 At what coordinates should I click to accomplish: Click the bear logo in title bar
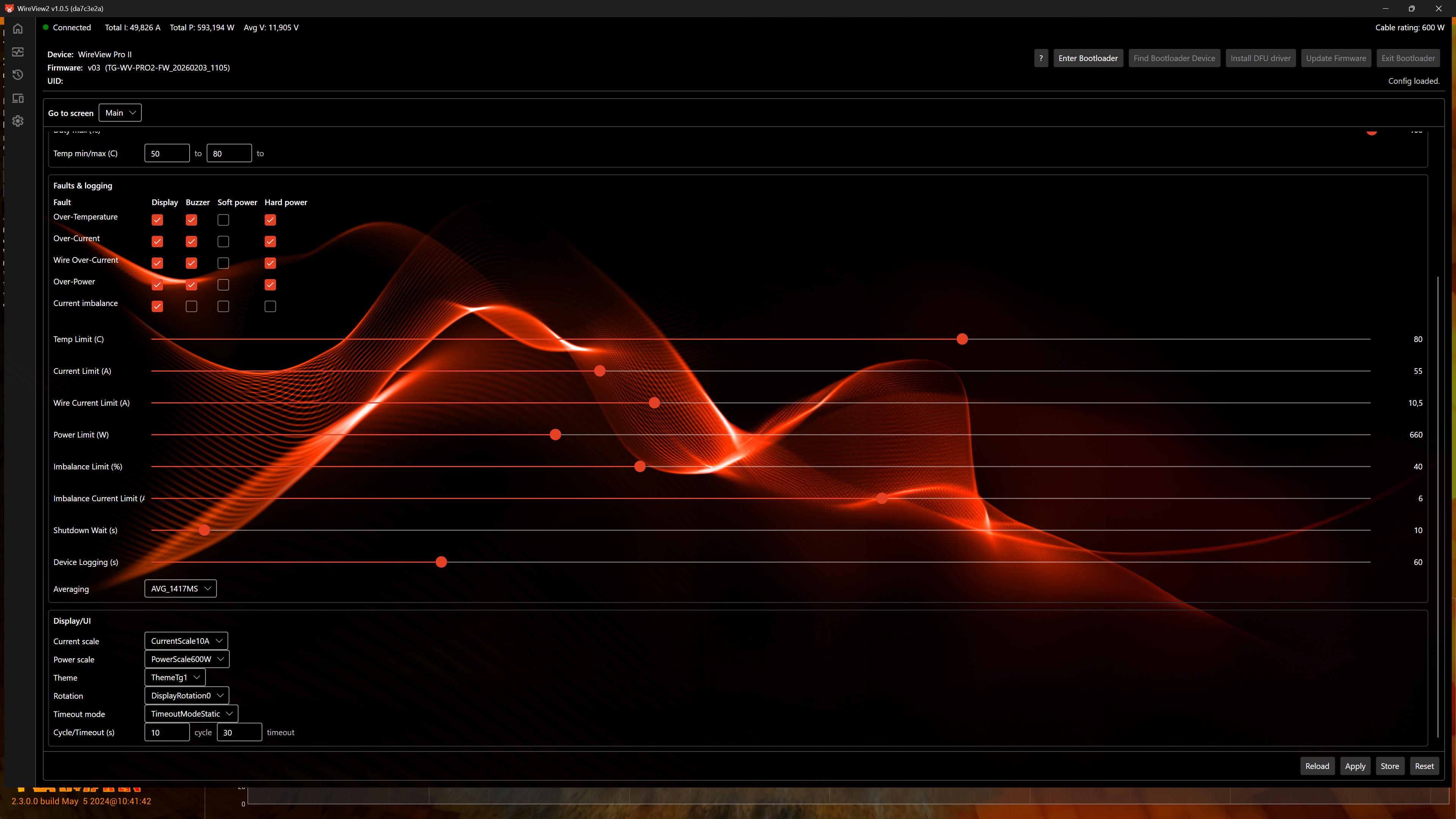pyautogui.click(x=9, y=8)
